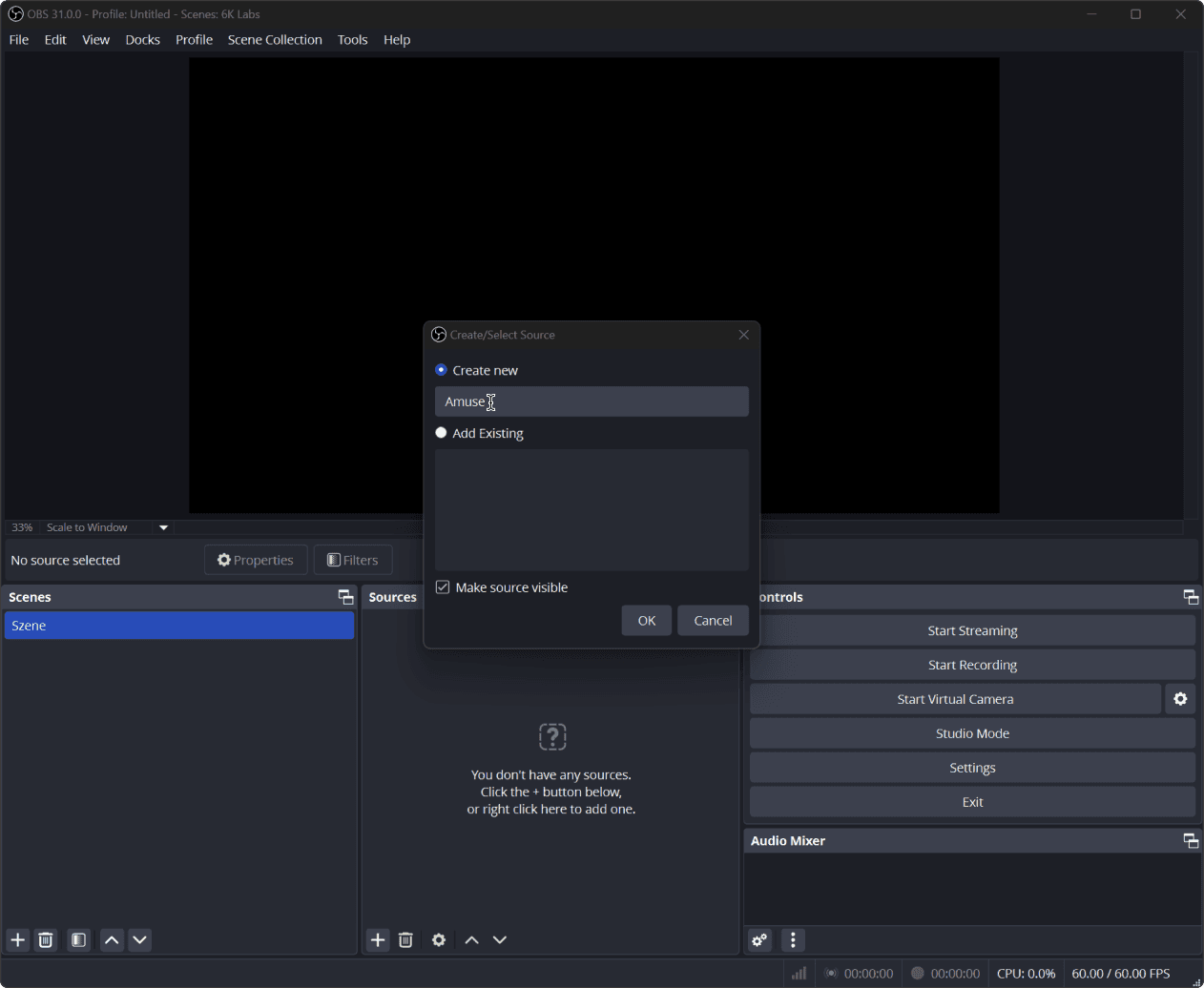Move scene up with the arrow icon
This screenshot has width=1204, height=988.
pyautogui.click(x=112, y=940)
